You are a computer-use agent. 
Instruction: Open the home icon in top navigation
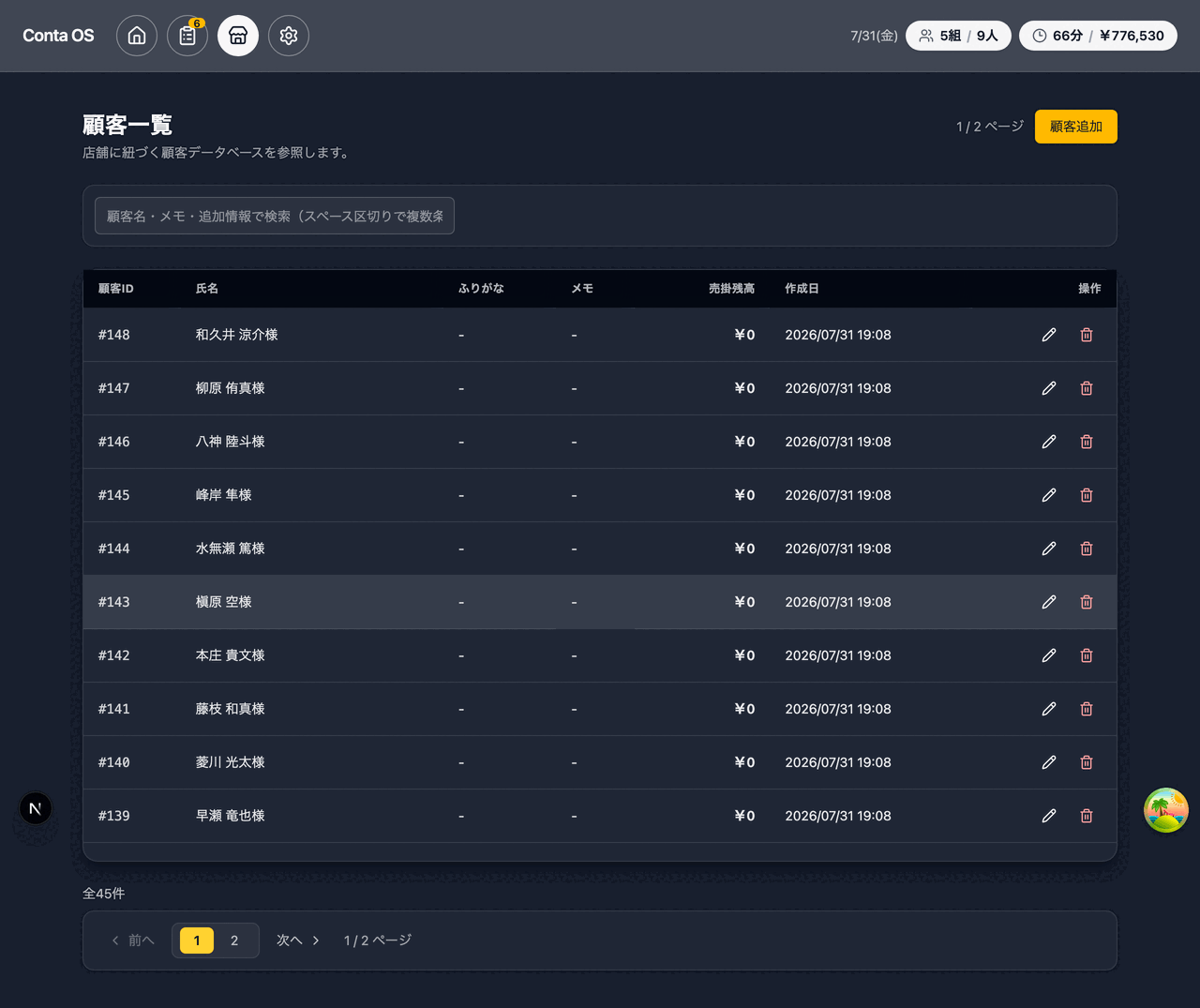click(137, 36)
